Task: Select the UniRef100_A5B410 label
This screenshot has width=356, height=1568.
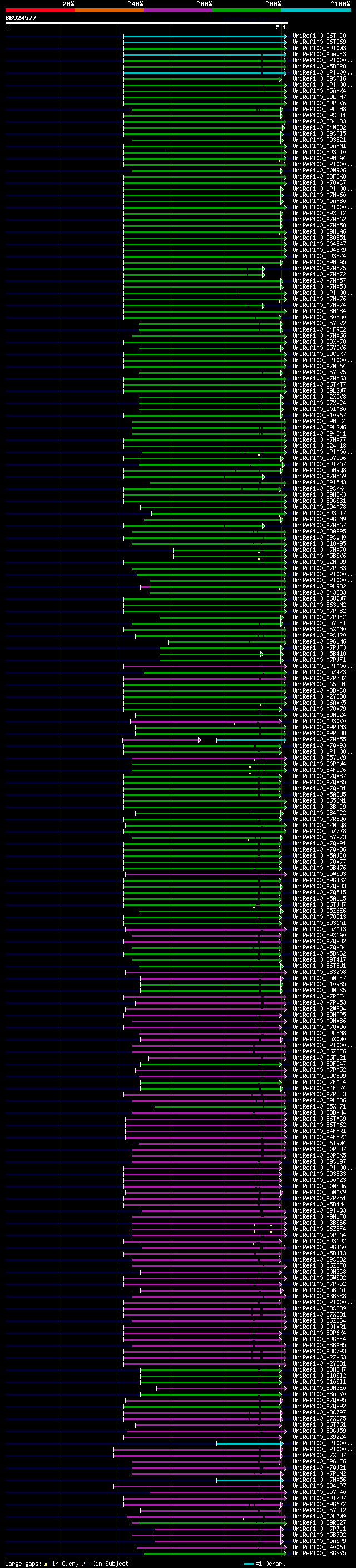Action: tap(319, 654)
